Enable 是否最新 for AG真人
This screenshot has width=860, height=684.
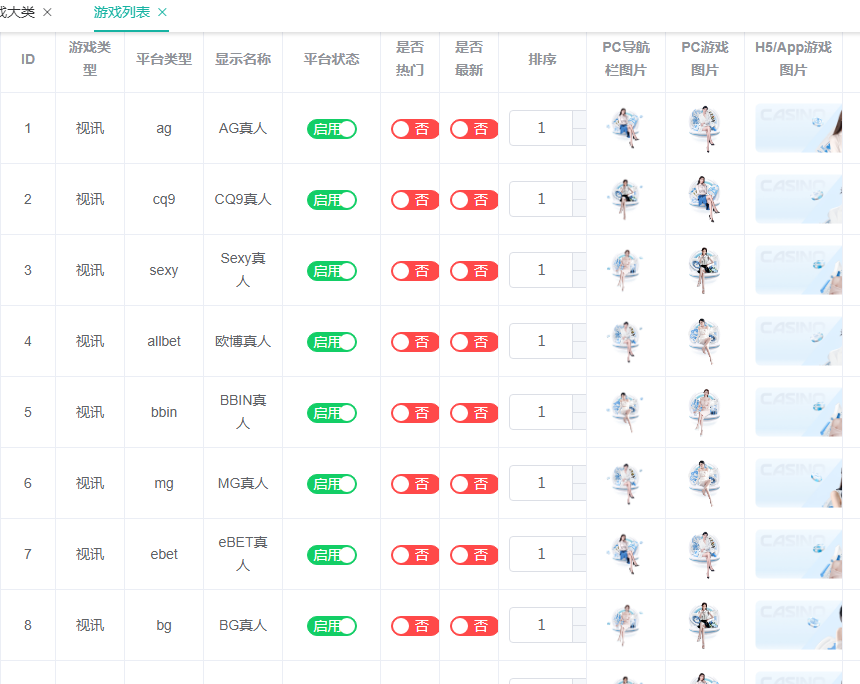tap(474, 129)
